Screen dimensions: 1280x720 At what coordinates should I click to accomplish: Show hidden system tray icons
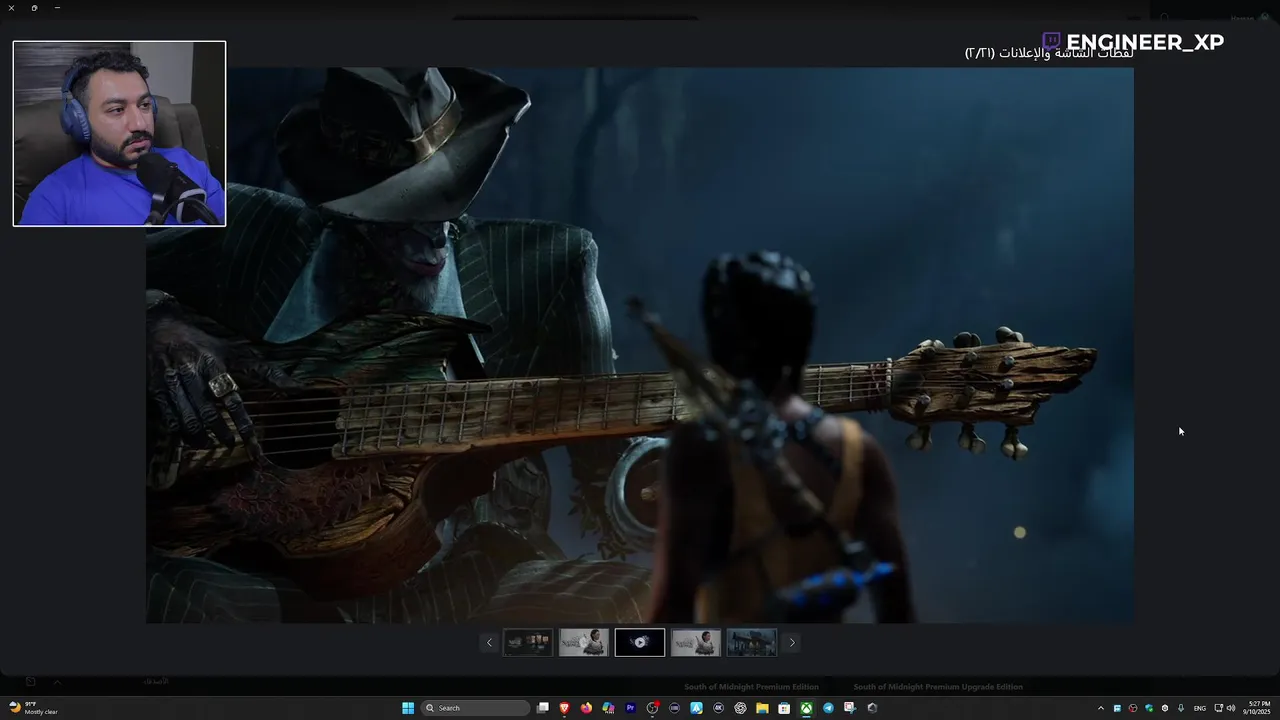[1101, 708]
